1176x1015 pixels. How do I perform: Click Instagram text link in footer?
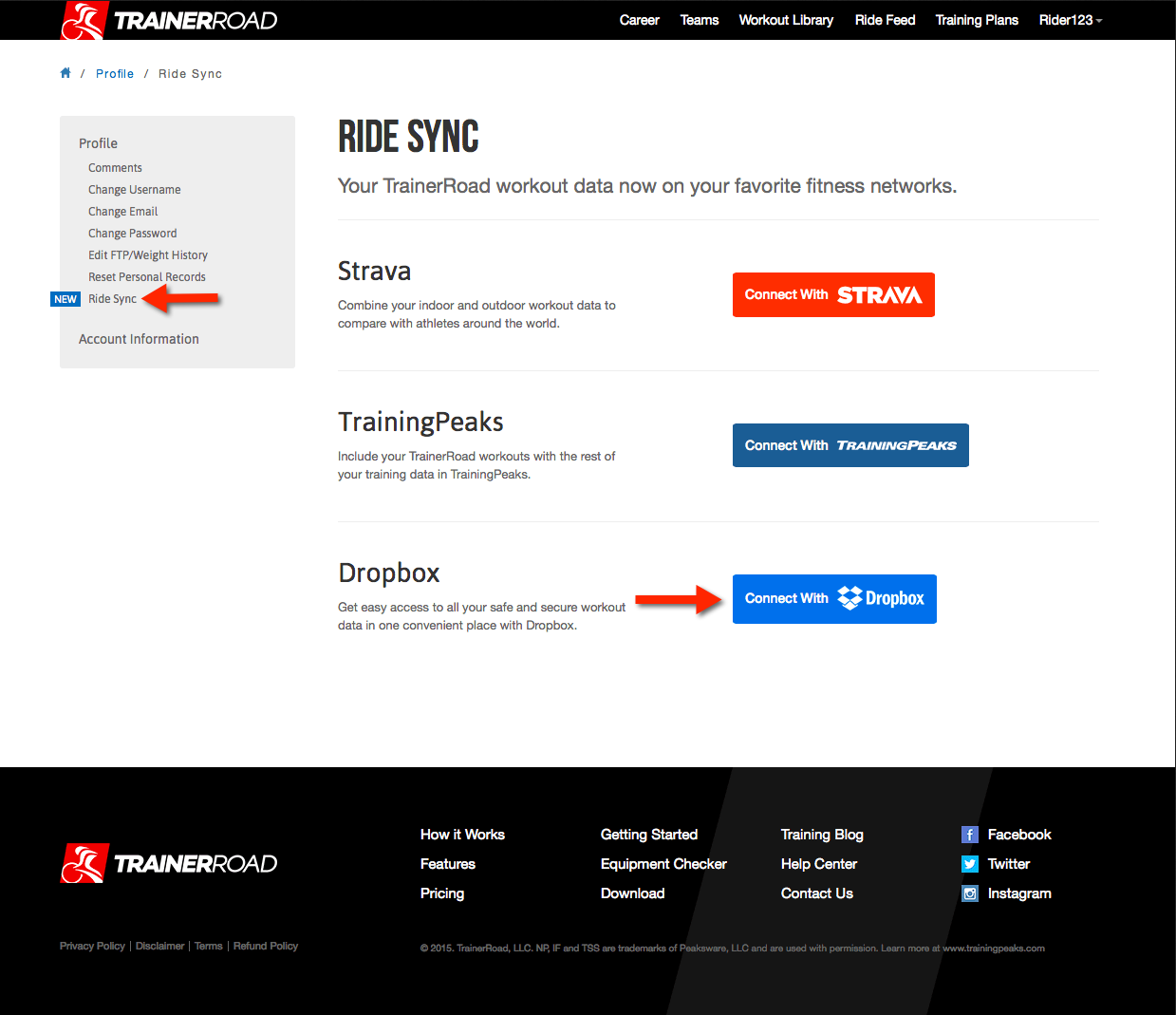pyautogui.click(x=1019, y=893)
